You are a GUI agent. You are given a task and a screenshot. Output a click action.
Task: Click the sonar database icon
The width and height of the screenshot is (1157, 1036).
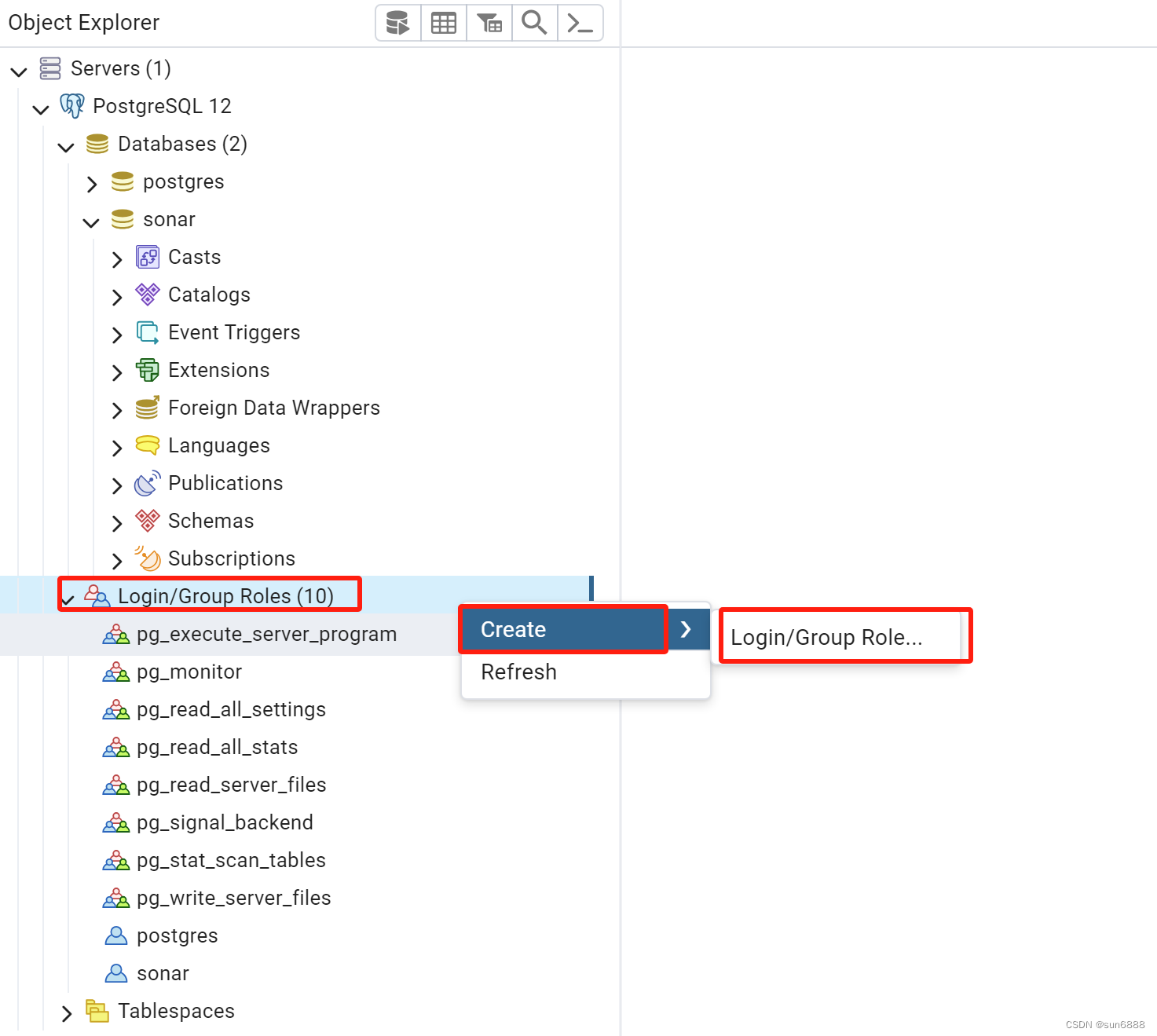(x=123, y=219)
